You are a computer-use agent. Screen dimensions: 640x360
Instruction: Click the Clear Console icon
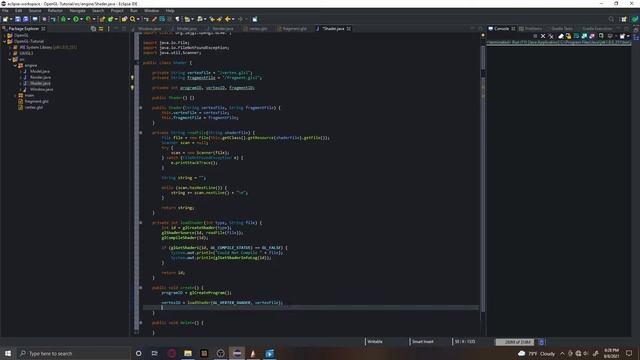pos(561,36)
